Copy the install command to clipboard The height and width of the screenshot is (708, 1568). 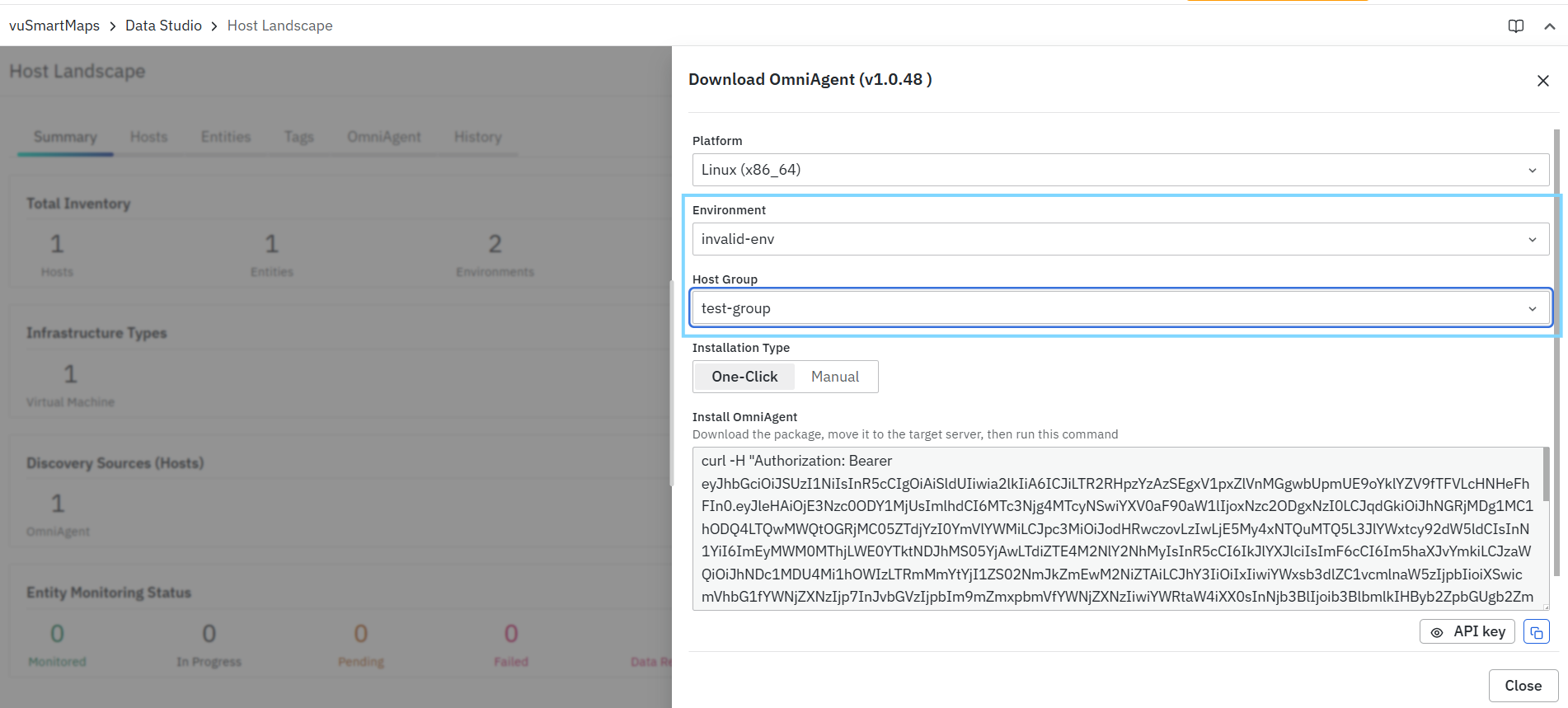click(1537, 632)
